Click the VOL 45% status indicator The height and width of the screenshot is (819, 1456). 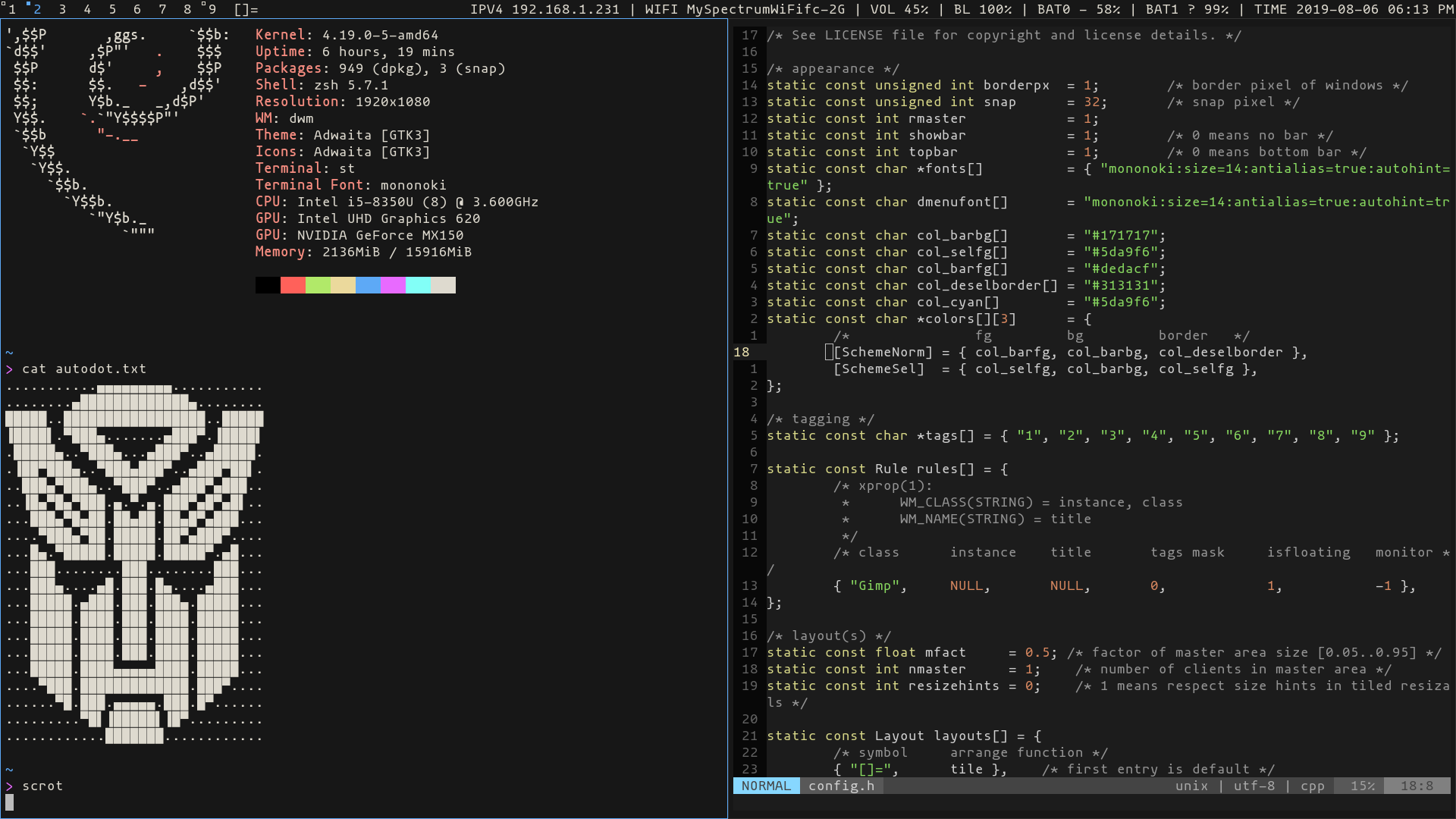pyautogui.click(x=899, y=9)
